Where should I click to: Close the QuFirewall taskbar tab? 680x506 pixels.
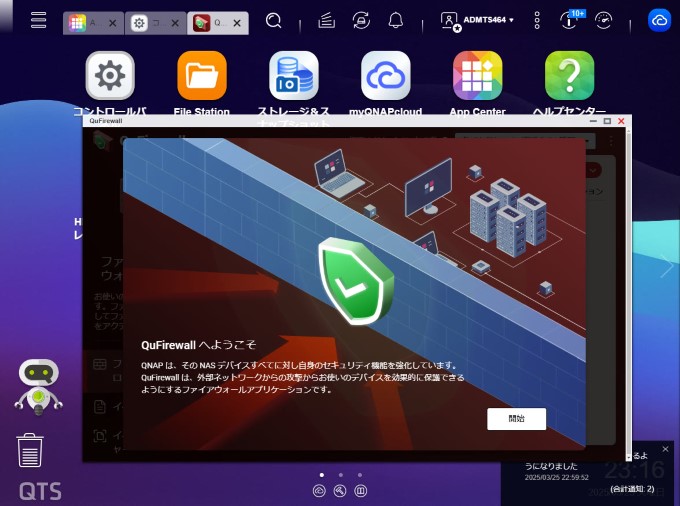[237, 23]
